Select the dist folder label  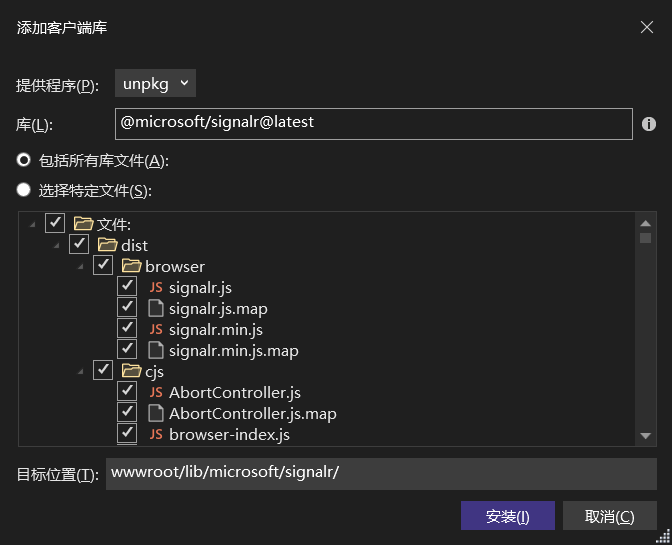pyautogui.click(x=134, y=246)
